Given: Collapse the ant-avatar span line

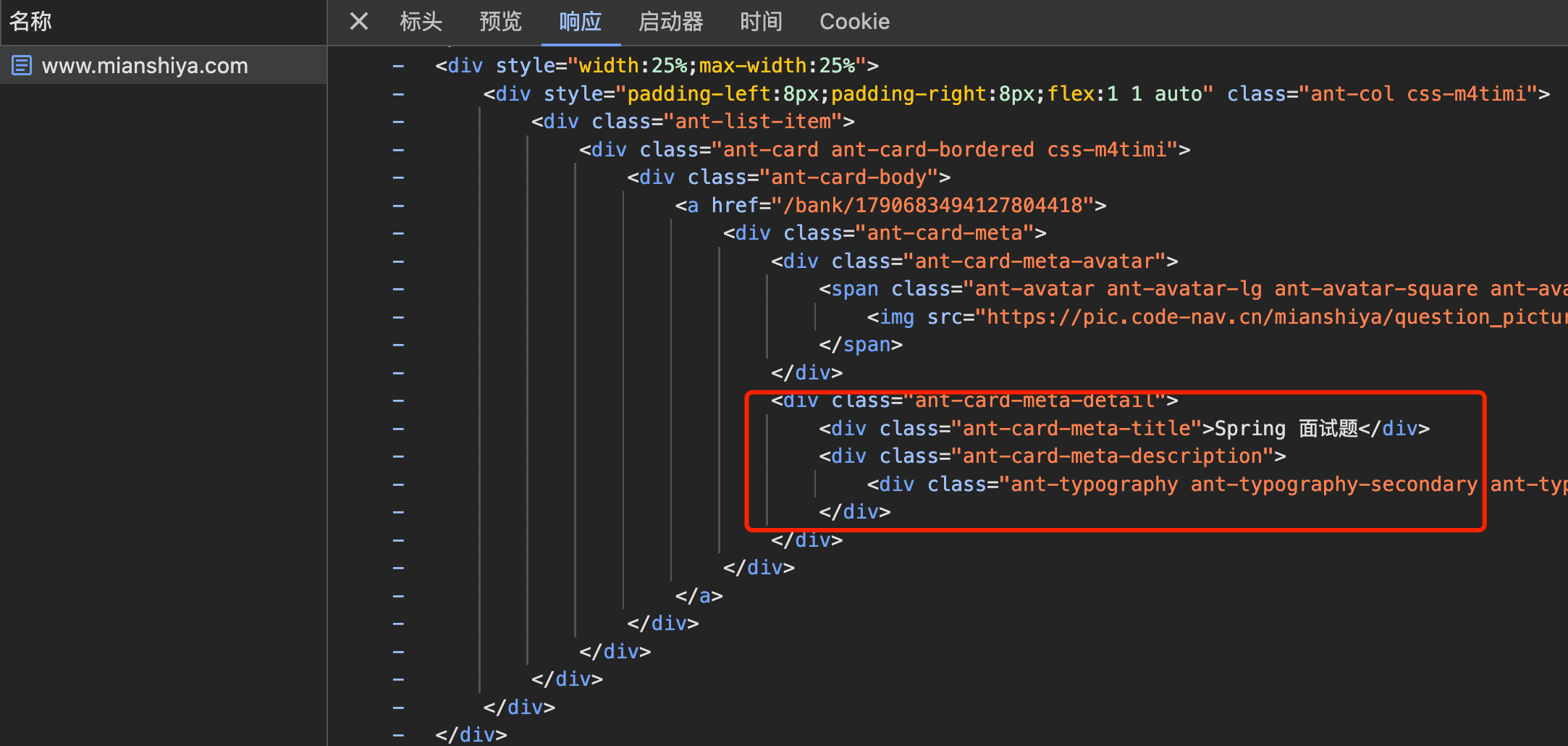Looking at the screenshot, I should [398, 289].
